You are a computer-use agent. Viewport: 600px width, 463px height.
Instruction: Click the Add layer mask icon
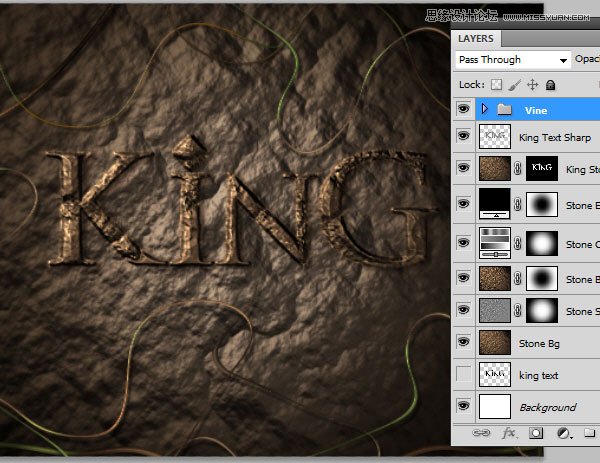pyautogui.click(x=536, y=433)
